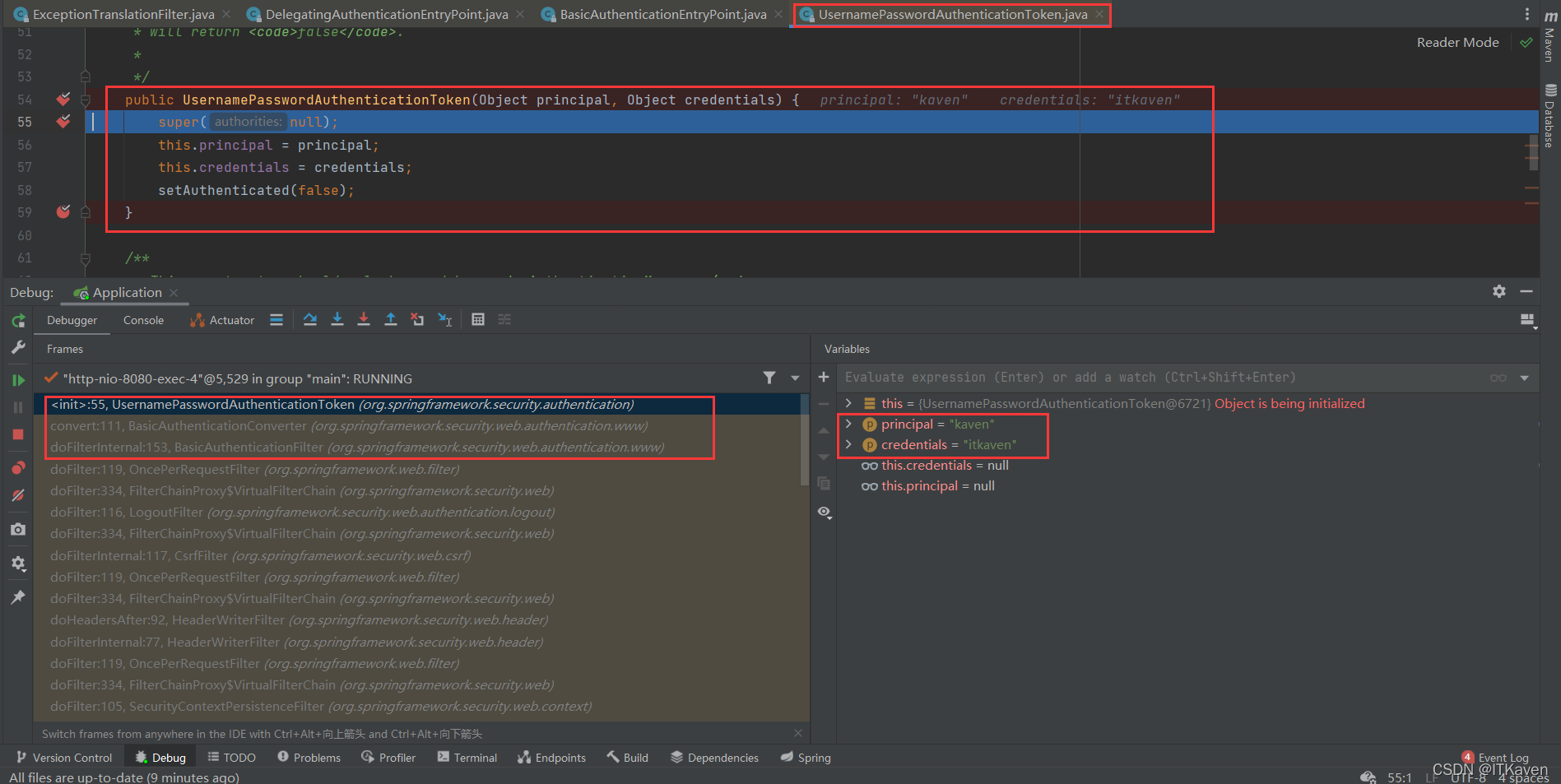Click the red Force Step Into icon
Viewport: 1561px width, 784px height.
[x=364, y=319]
